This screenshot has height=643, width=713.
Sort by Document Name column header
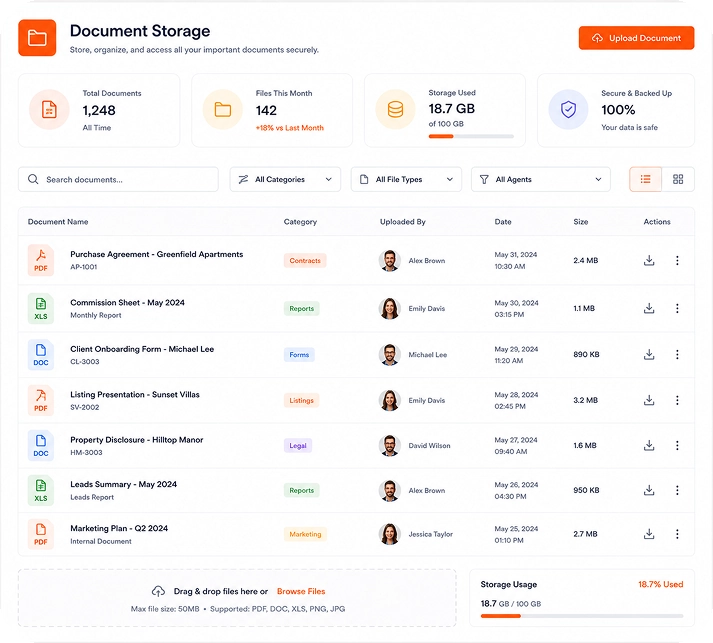tap(58, 222)
